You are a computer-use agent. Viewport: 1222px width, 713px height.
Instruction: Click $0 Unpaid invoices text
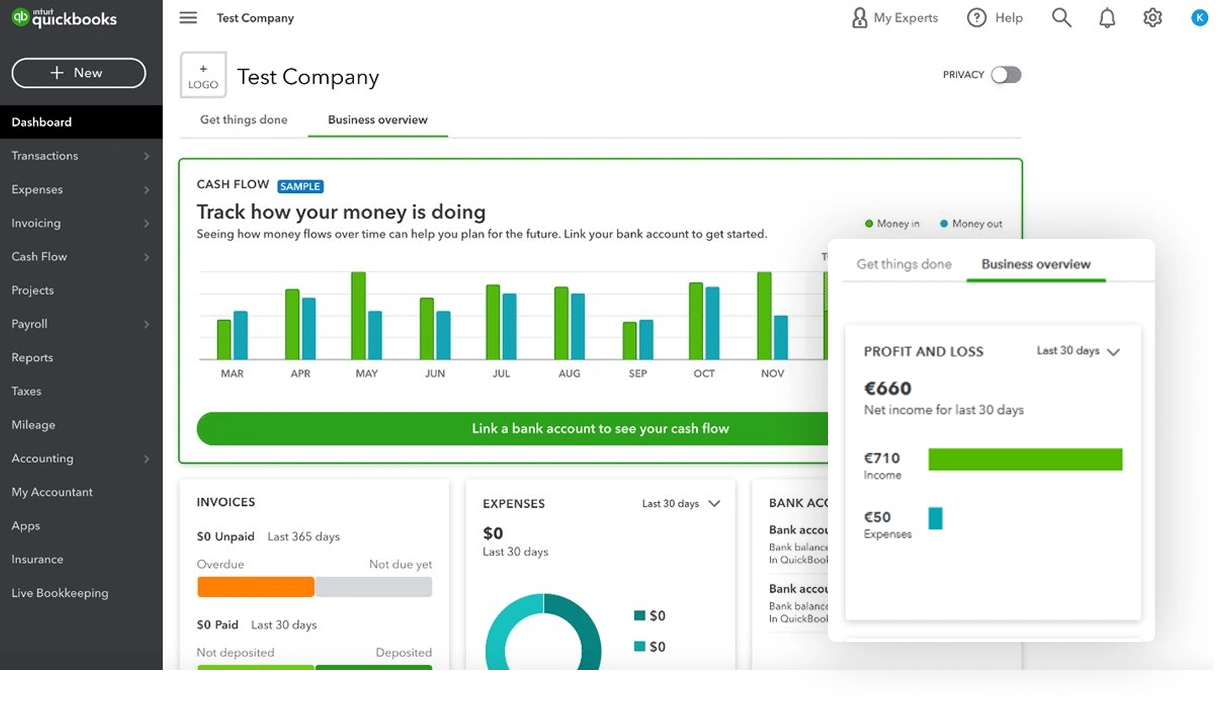coord(226,536)
